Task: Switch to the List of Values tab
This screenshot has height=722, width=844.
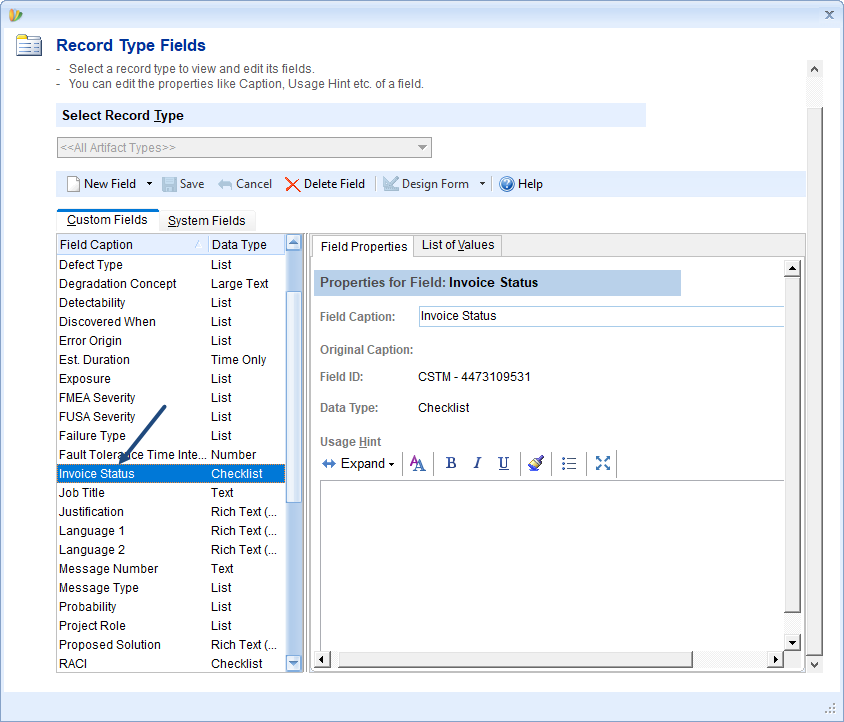Action: (x=458, y=245)
